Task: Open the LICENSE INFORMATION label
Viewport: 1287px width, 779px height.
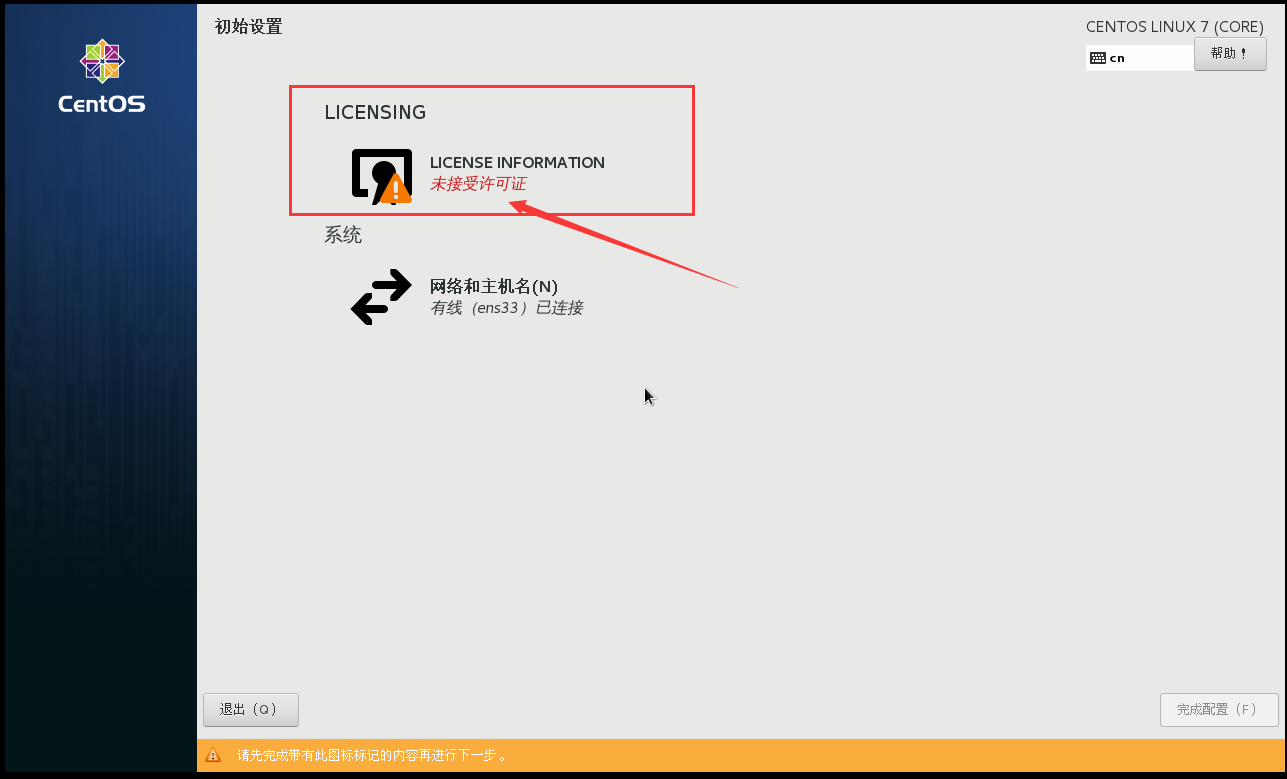Action: 517,162
